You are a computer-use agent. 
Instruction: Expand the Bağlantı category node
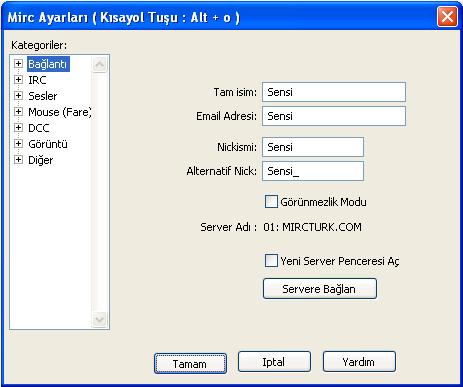tap(18, 63)
